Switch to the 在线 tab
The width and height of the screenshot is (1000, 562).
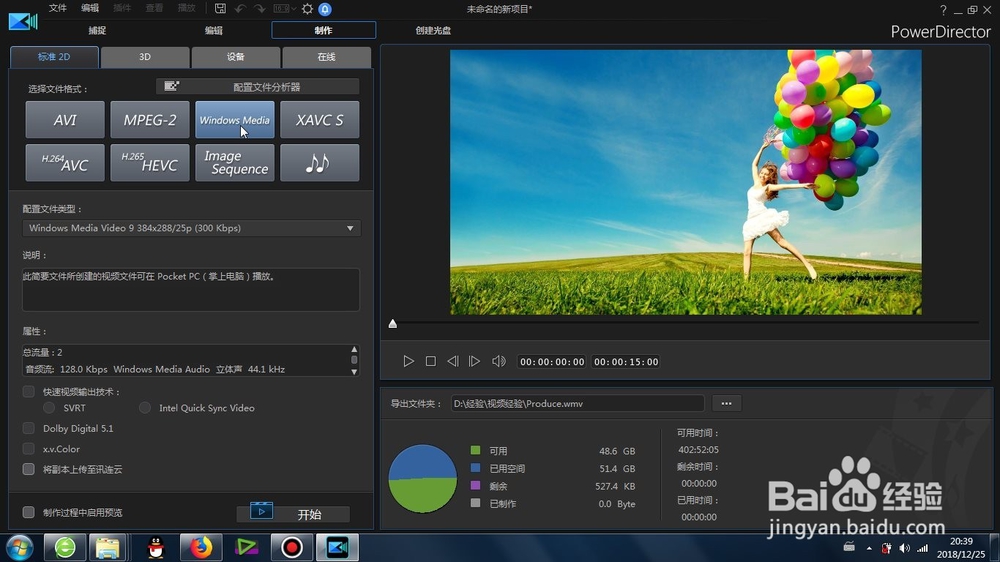tap(327, 57)
